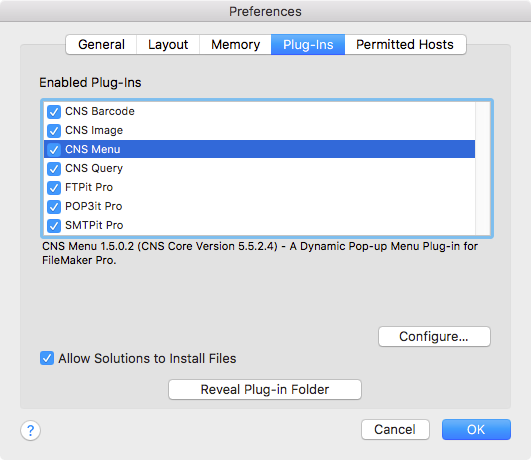Click the help question mark icon
Viewport: 531px width, 460px height.
(30, 430)
